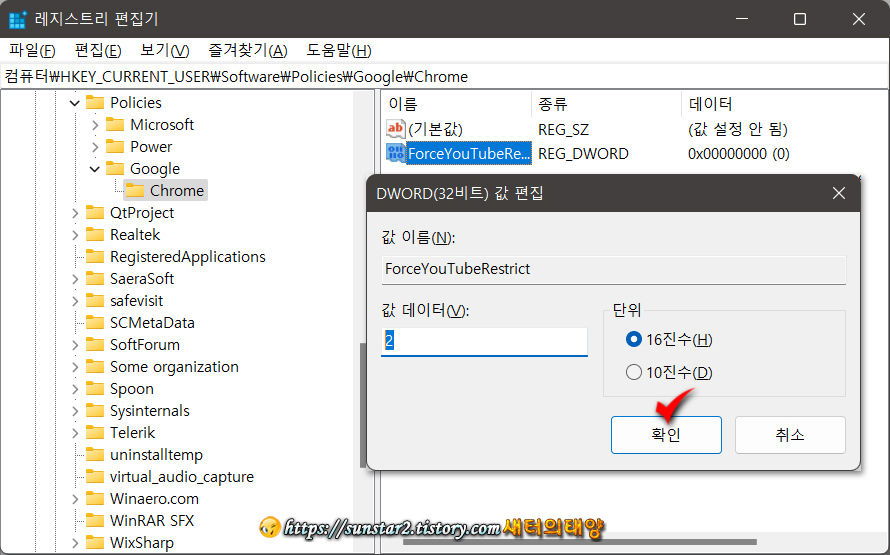Screen dimensions: 890x555
Task: Click the Registry Editor app icon in title bar
Action: (18, 19)
